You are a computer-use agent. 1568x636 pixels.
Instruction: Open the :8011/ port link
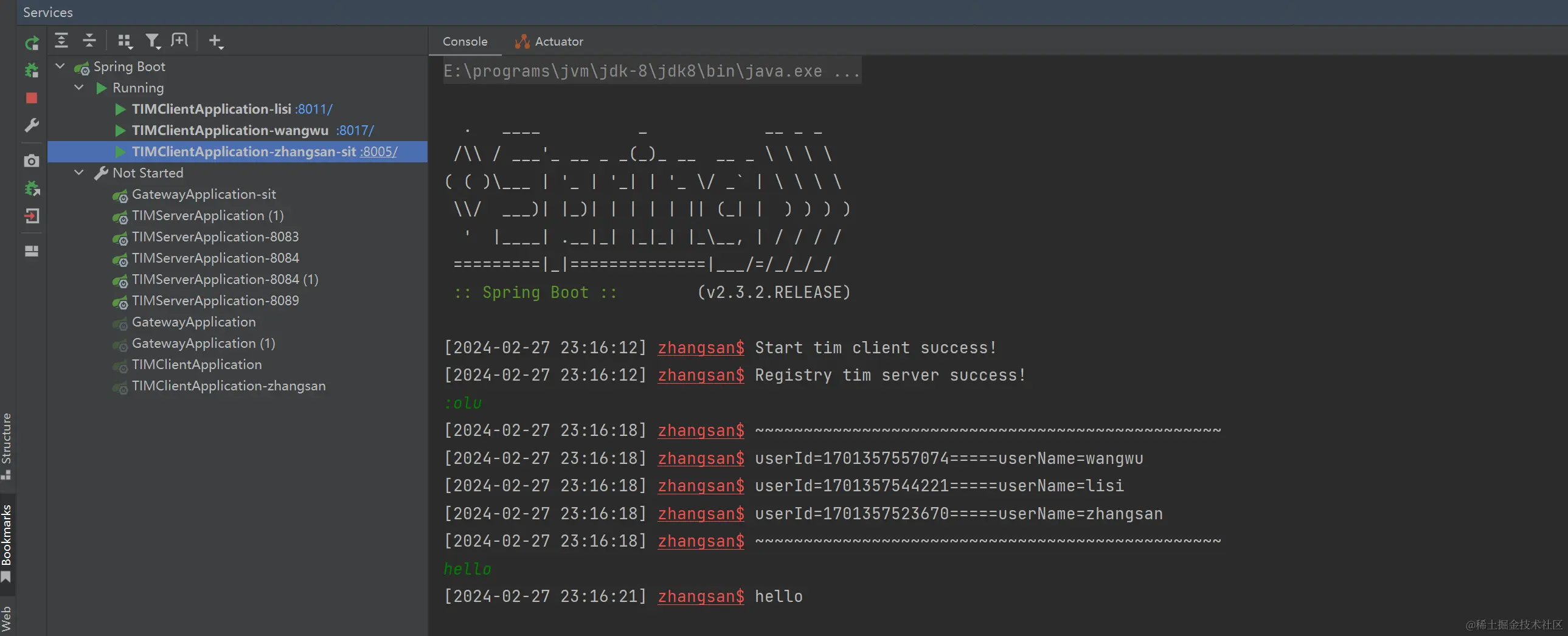(314, 109)
